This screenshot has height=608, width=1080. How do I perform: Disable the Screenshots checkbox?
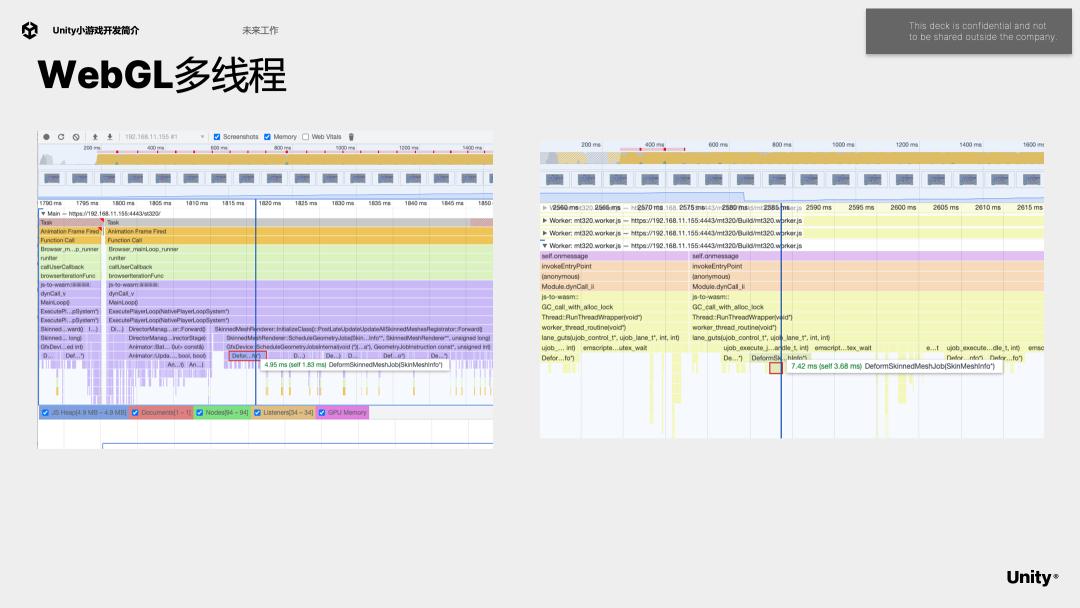[x=216, y=136]
